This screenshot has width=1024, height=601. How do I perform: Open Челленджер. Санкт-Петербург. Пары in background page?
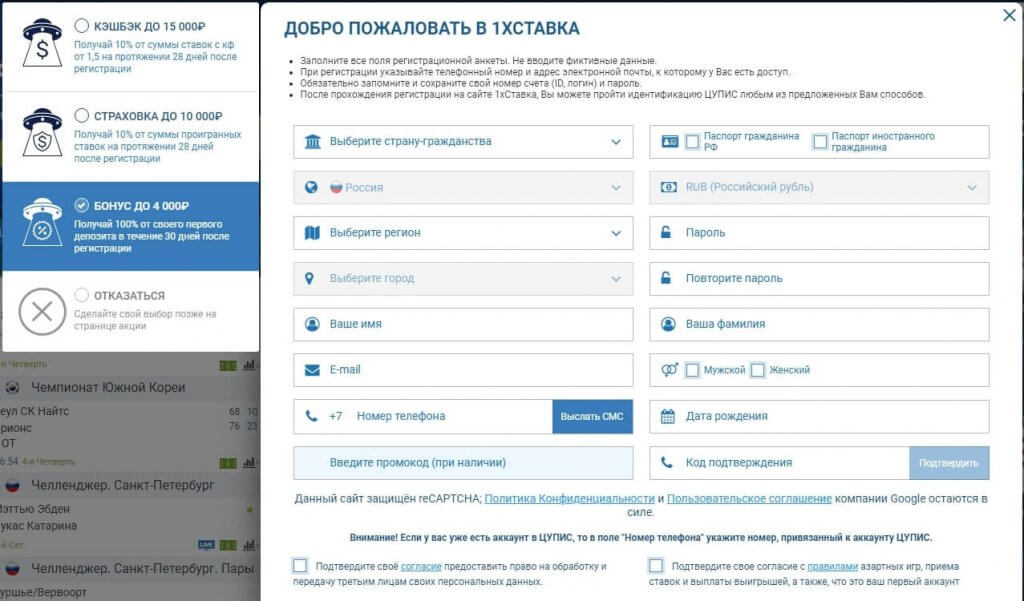142,568
